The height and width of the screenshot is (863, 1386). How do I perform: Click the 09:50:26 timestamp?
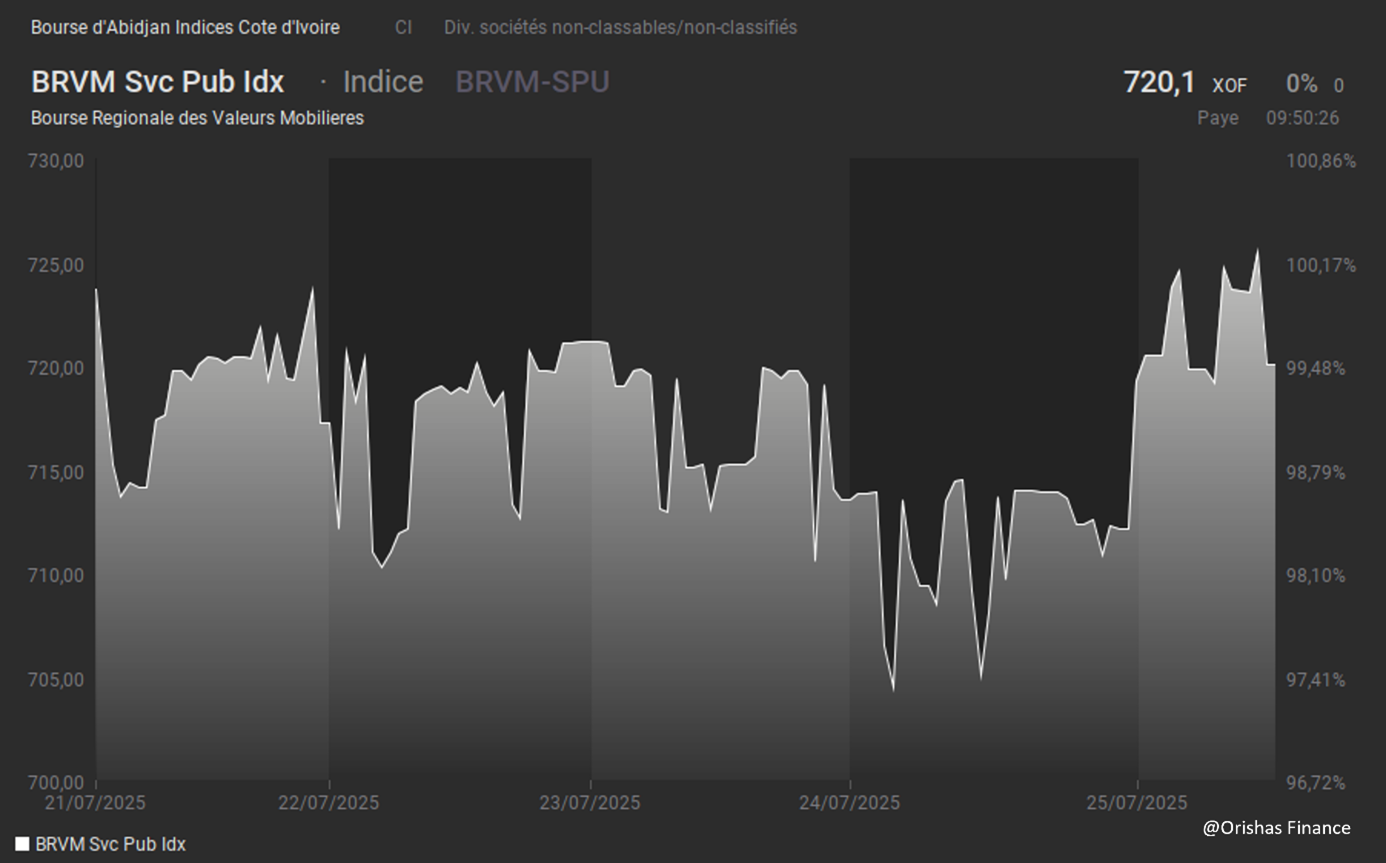[x=1303, y=118]
